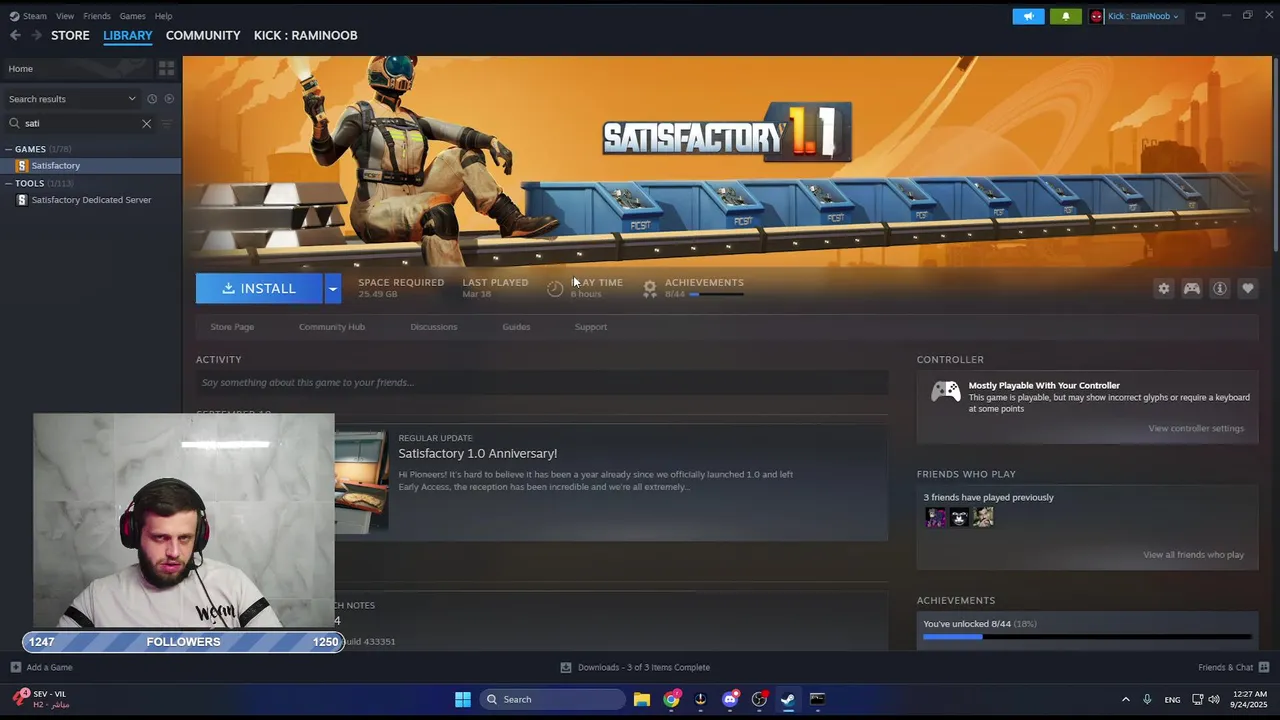Collapse the TOOLS category
Image resolution: width=1280 pixels, height=720 pixels.
click(29, 183)
